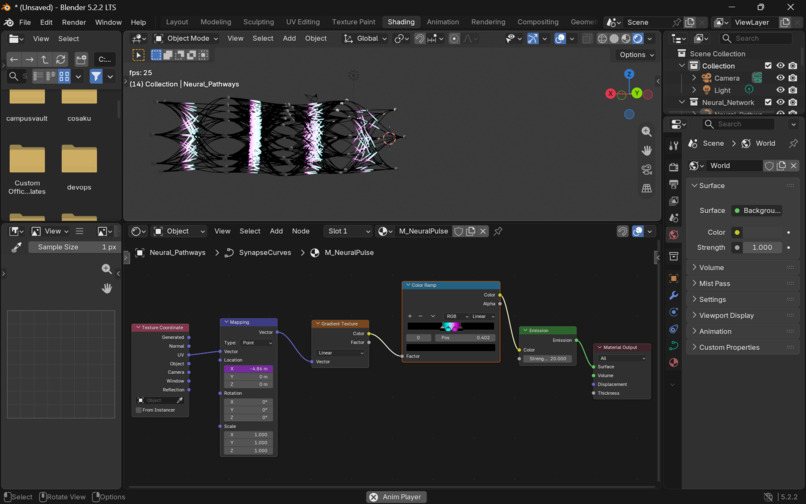Image resolution: width=806 pixels, height=504 pixels.
Task: Expand the Mist Pass panel
Action: [x=714, y=283]
